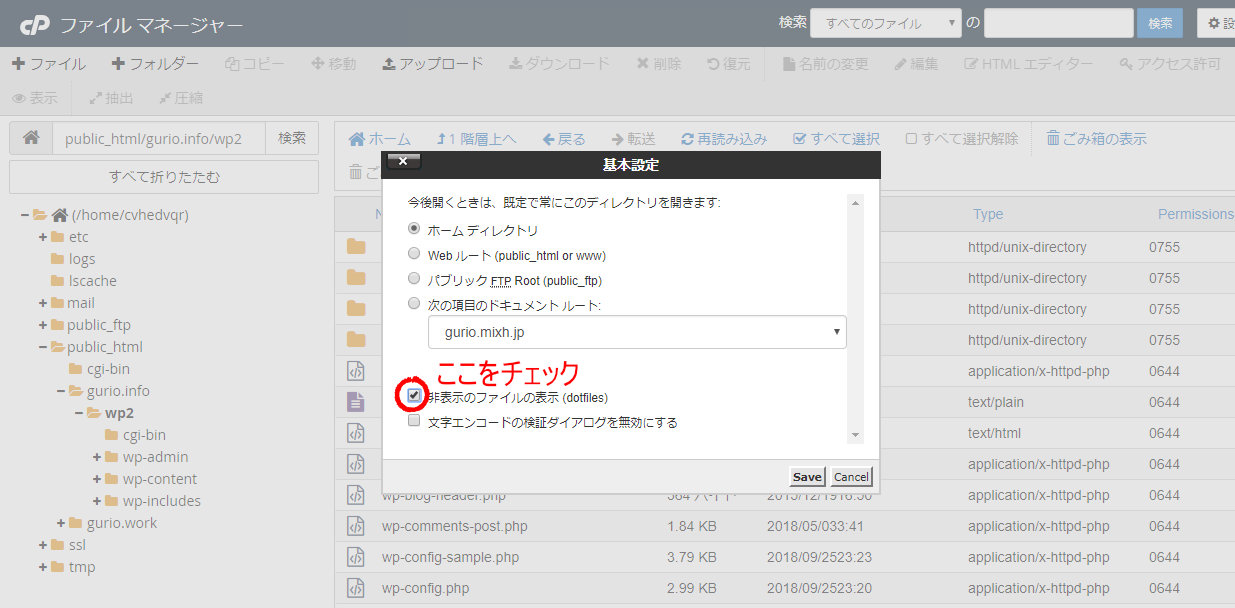The width and height of the screenshot is (1235, 608).
Task: Go up one level (1 階層上へ)
Action: click(x=477, y=139)
